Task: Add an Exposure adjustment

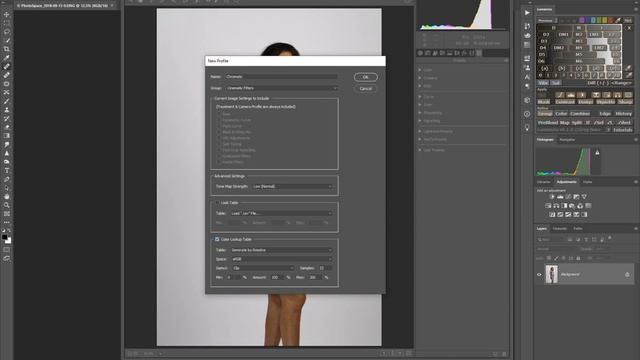Action: pyautogui.click(x=576, y=197)
